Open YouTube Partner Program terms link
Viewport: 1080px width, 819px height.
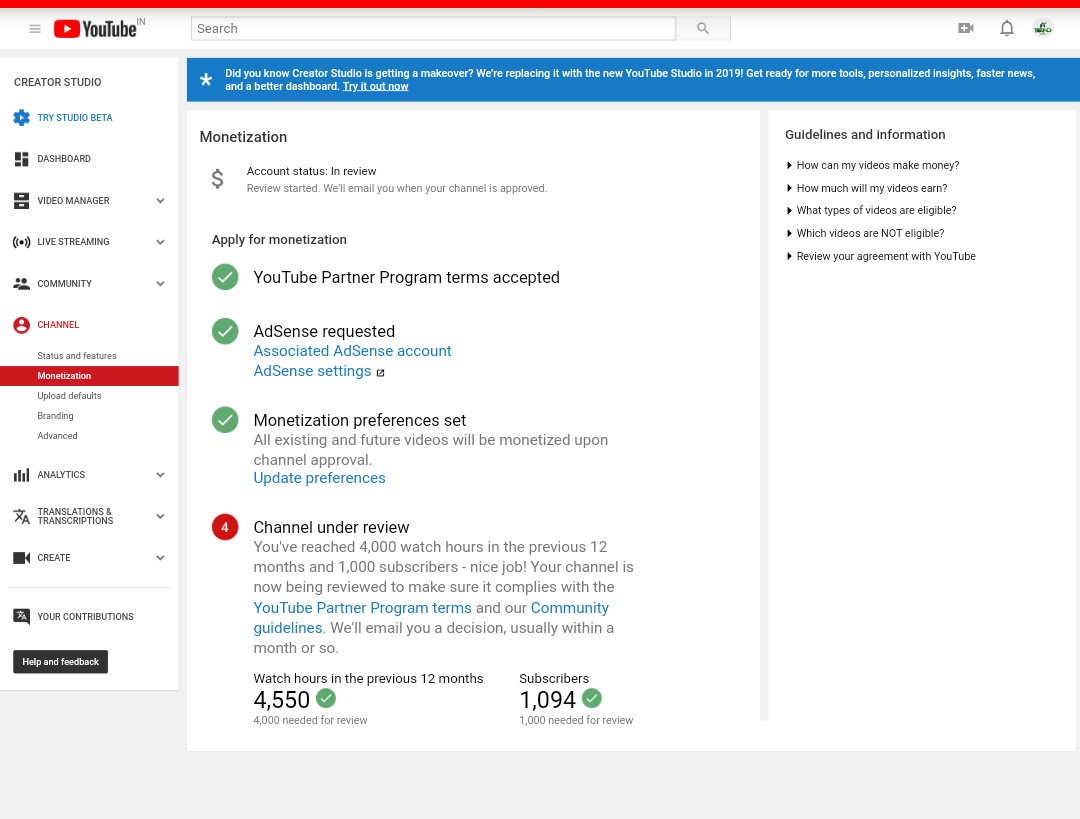(362, 608)
